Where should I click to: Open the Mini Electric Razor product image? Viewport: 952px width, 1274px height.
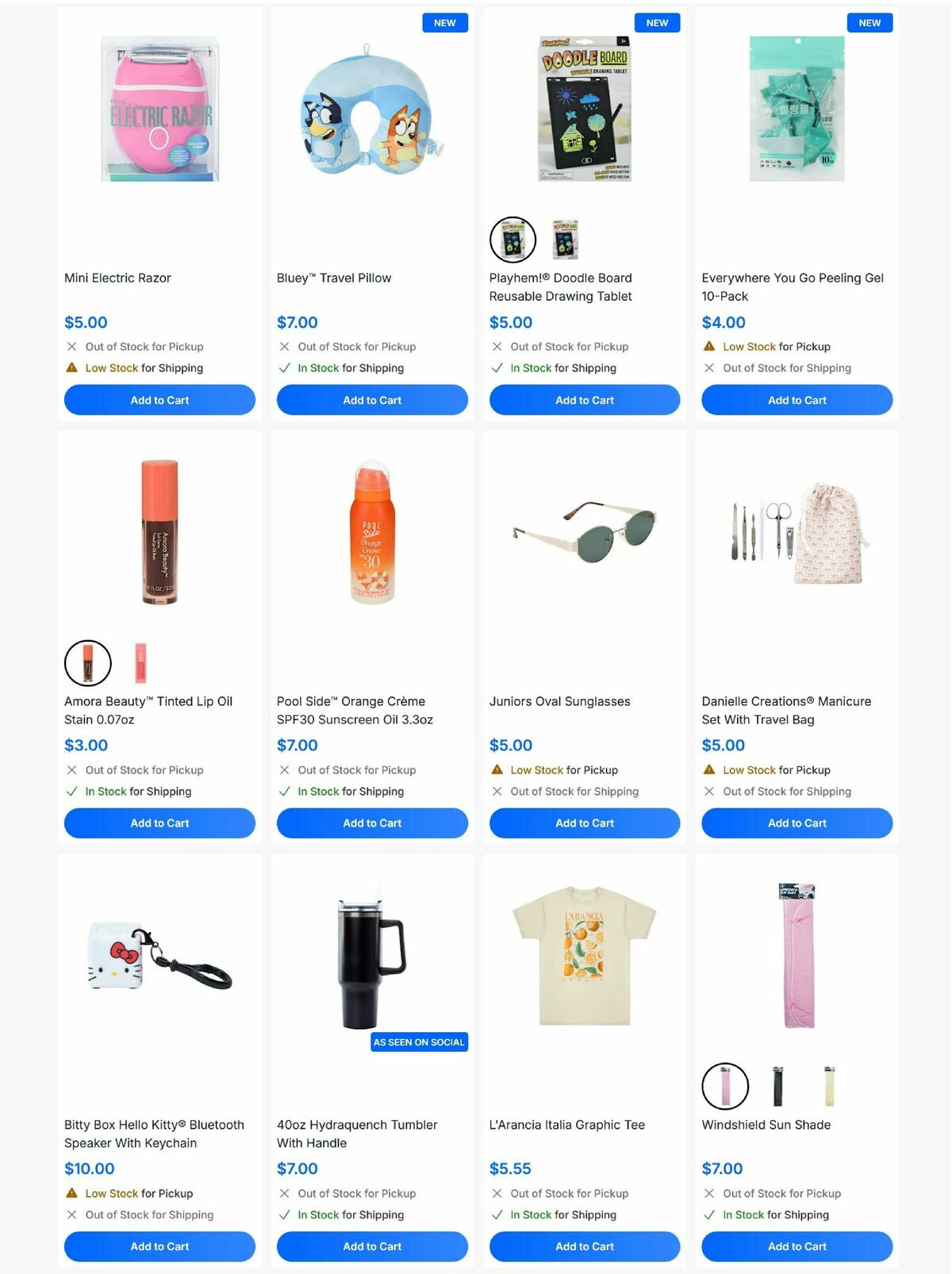159,109
